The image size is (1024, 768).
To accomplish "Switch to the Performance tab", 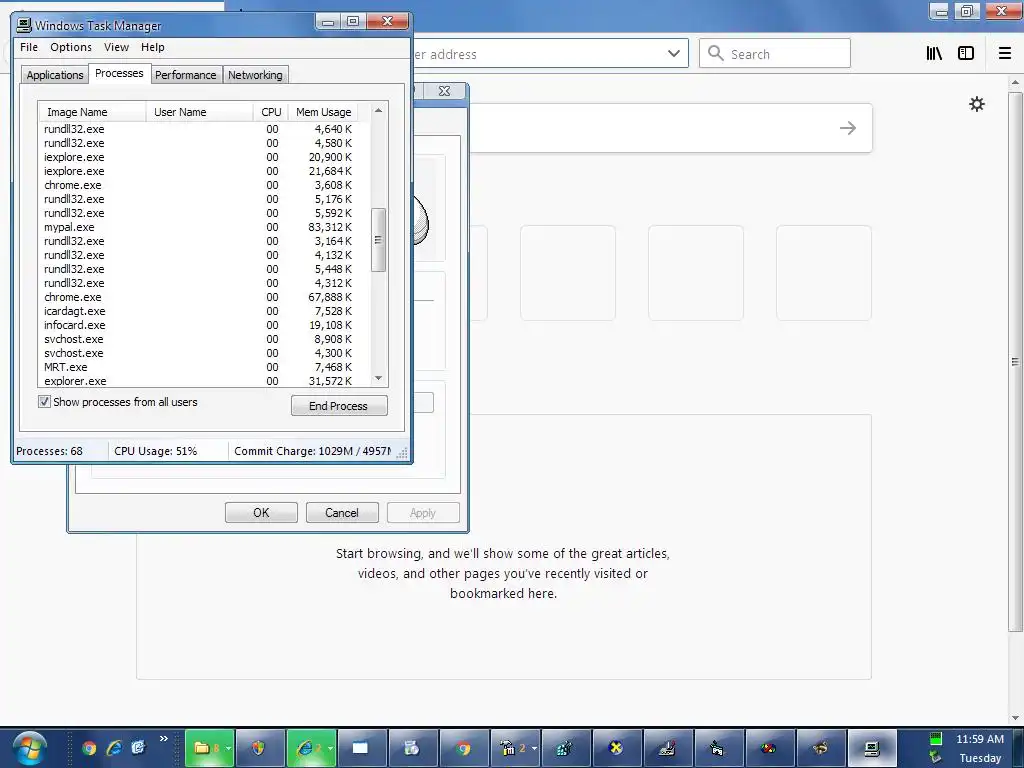I will pos(185,75).
